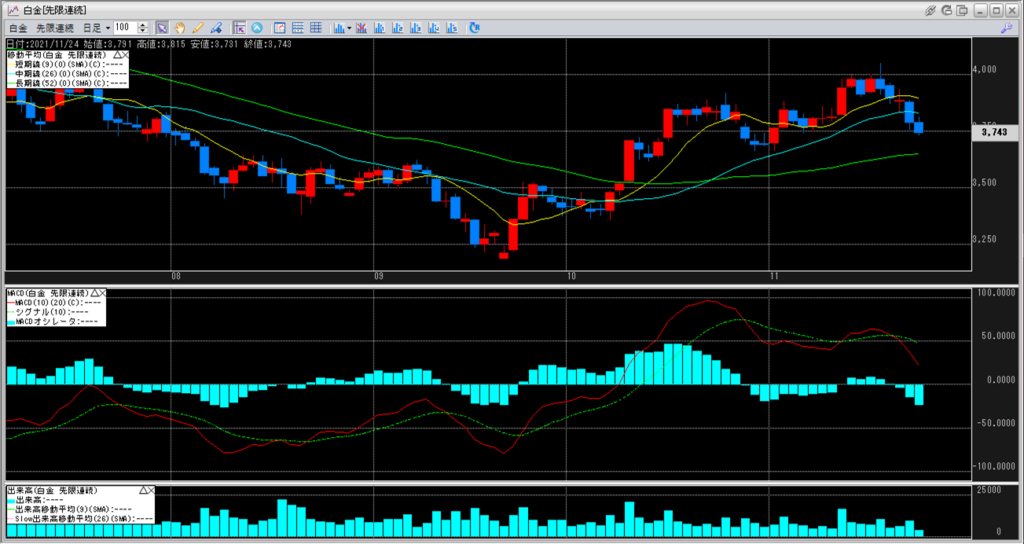
Task: Decrease the bar count with the down spinner
Action: tap(143, 31)
